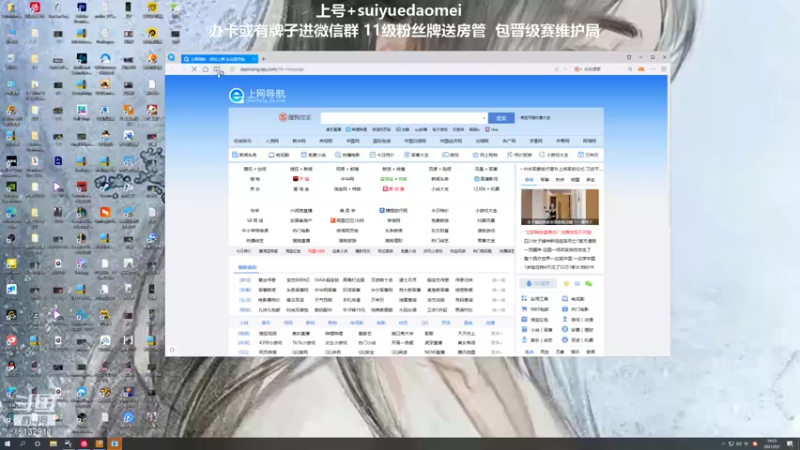
Task: Open the 今日特价 category icon link
Action: (x=382, y=155)
